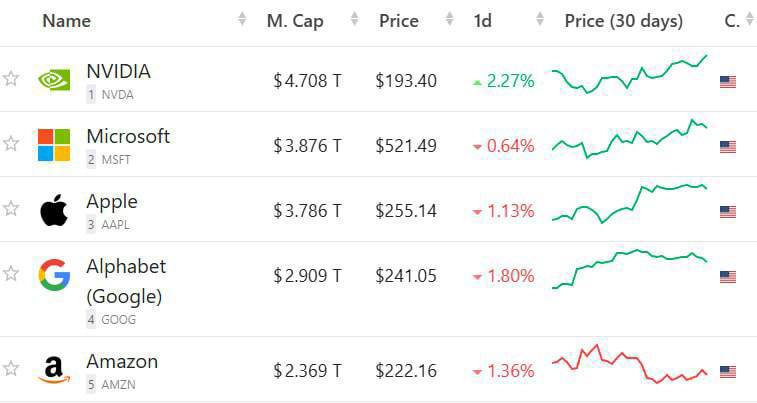Add Amazon to favorites with star

tap(11, 369)
